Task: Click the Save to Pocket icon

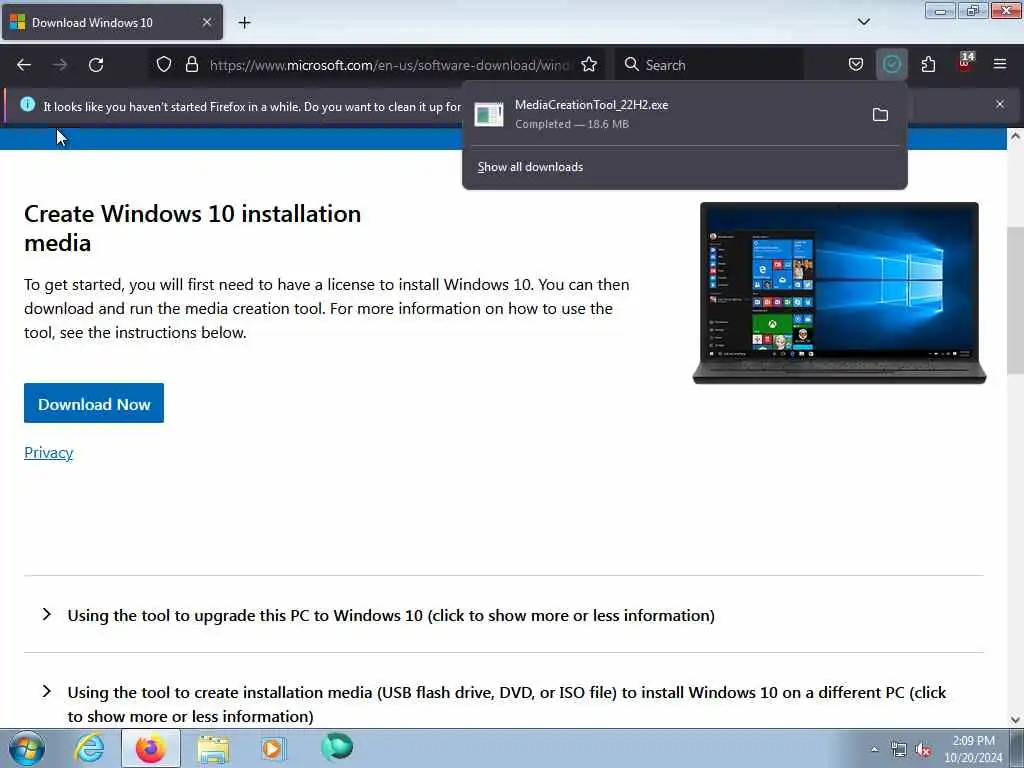Action: click(x=856, y=65)
